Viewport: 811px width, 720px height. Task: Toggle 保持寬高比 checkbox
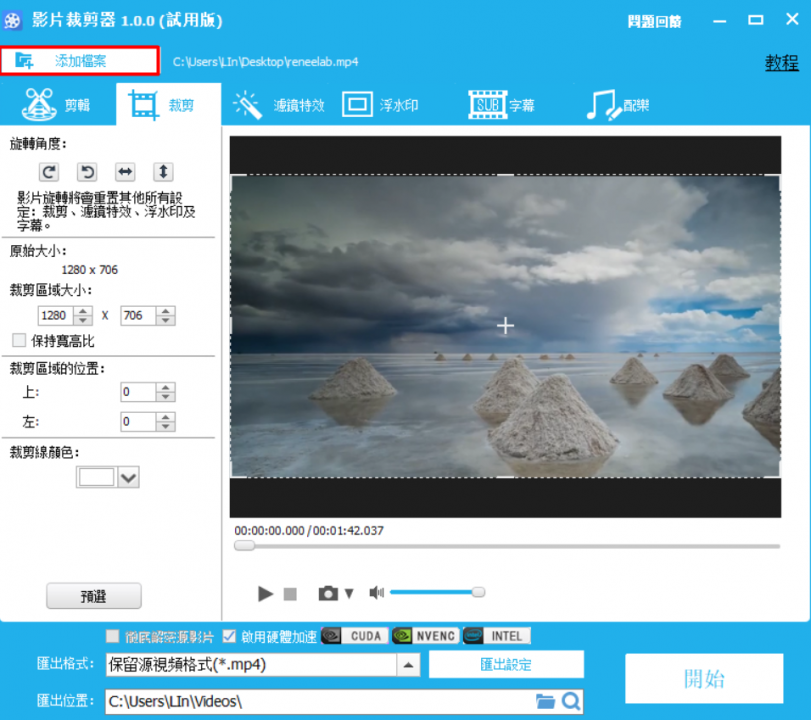tap(19, 340)
